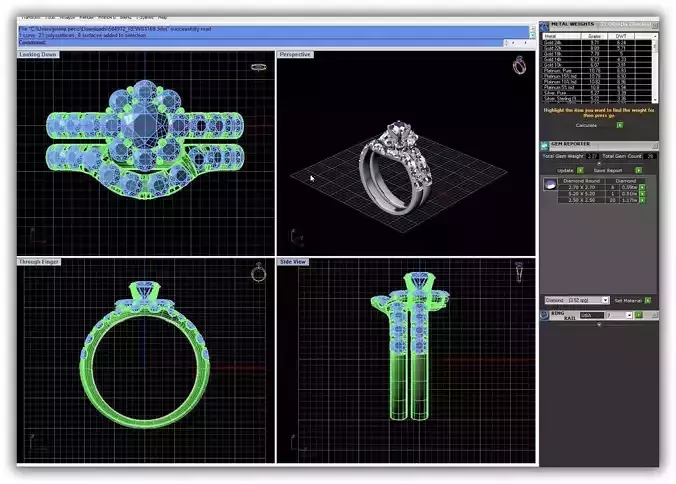Select the Perspective viewport label

click(x=295, y=54)
